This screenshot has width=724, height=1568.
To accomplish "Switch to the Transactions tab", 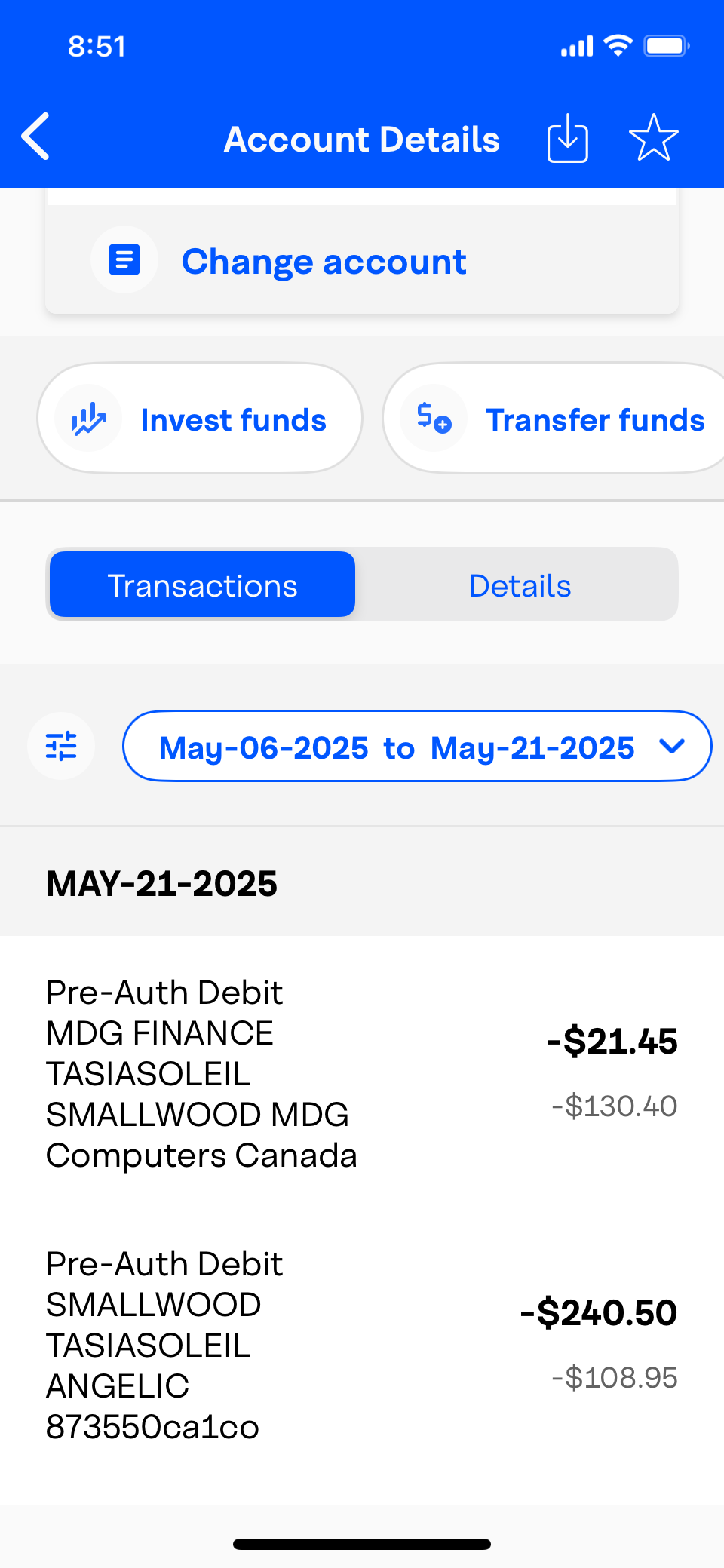I will pos(202,585).
